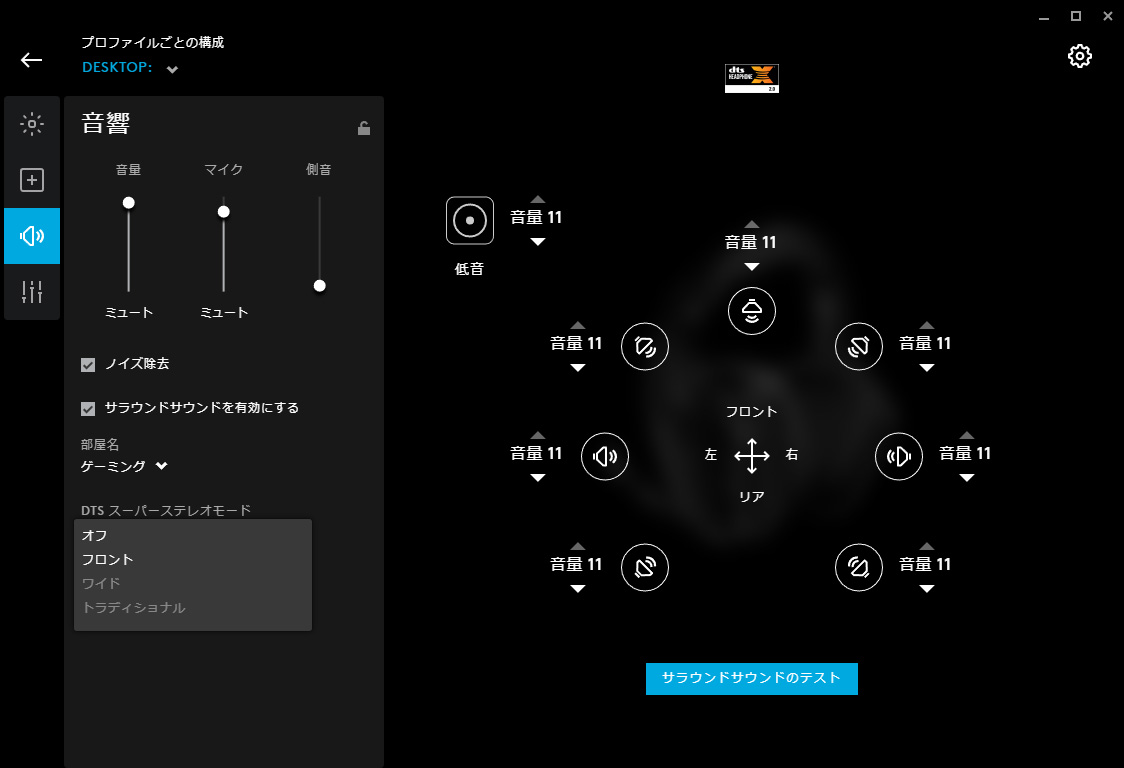Screen dimensions: 1124x768
Task: Toggle the lock icon in 音響 panel
Action: [x=364, y=128]
